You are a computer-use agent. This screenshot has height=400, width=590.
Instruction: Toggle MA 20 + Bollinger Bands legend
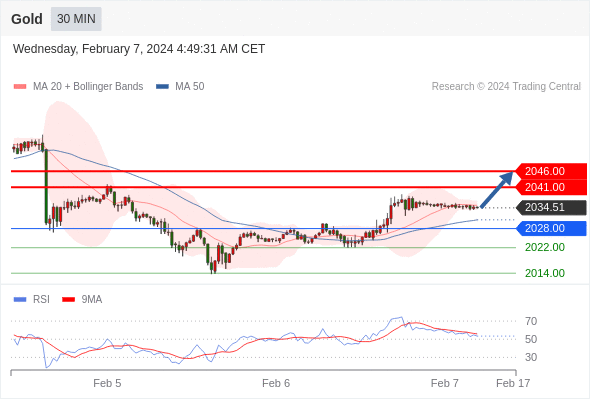[78, 87]
